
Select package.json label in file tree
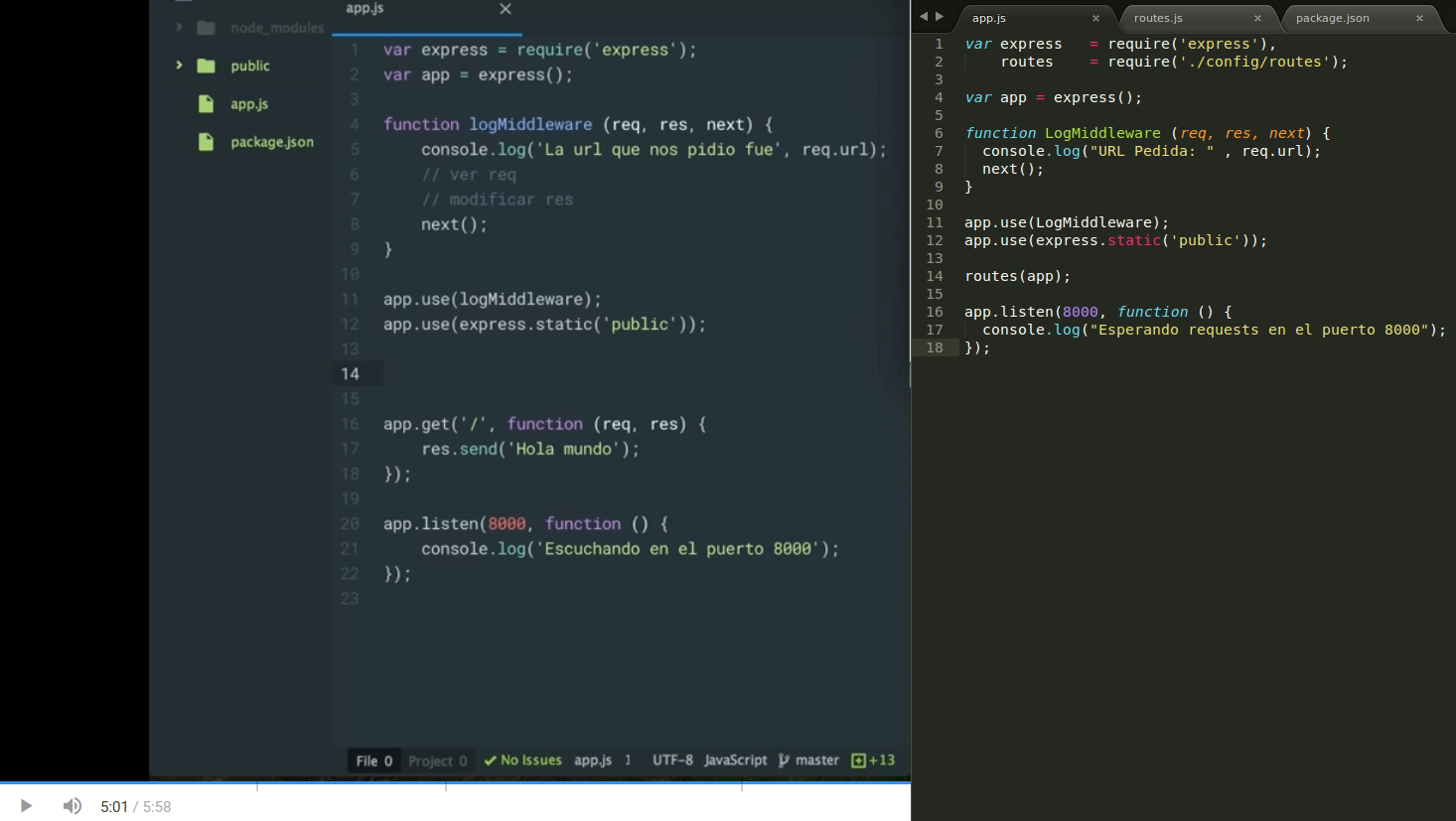tap(272, 142)
